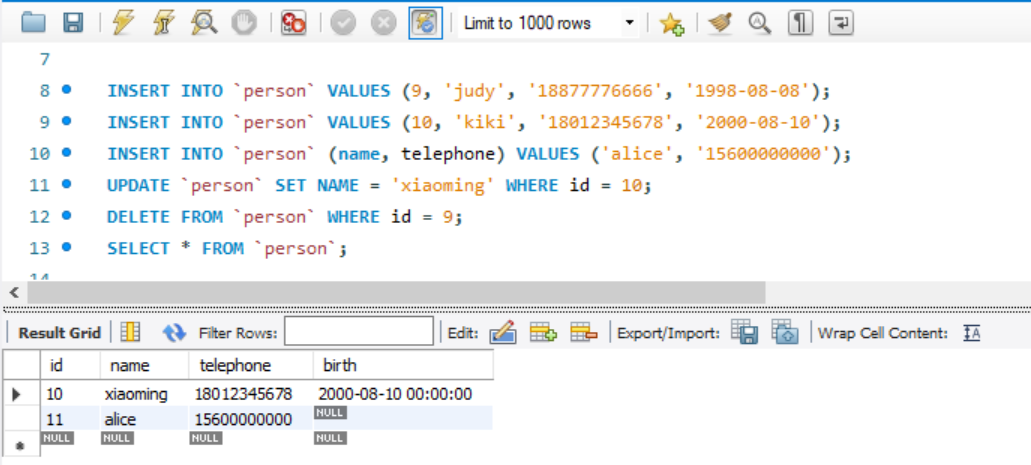Select cell with id 10
This screenshot has height=465, width=1031.
click(x=70, y=394)
